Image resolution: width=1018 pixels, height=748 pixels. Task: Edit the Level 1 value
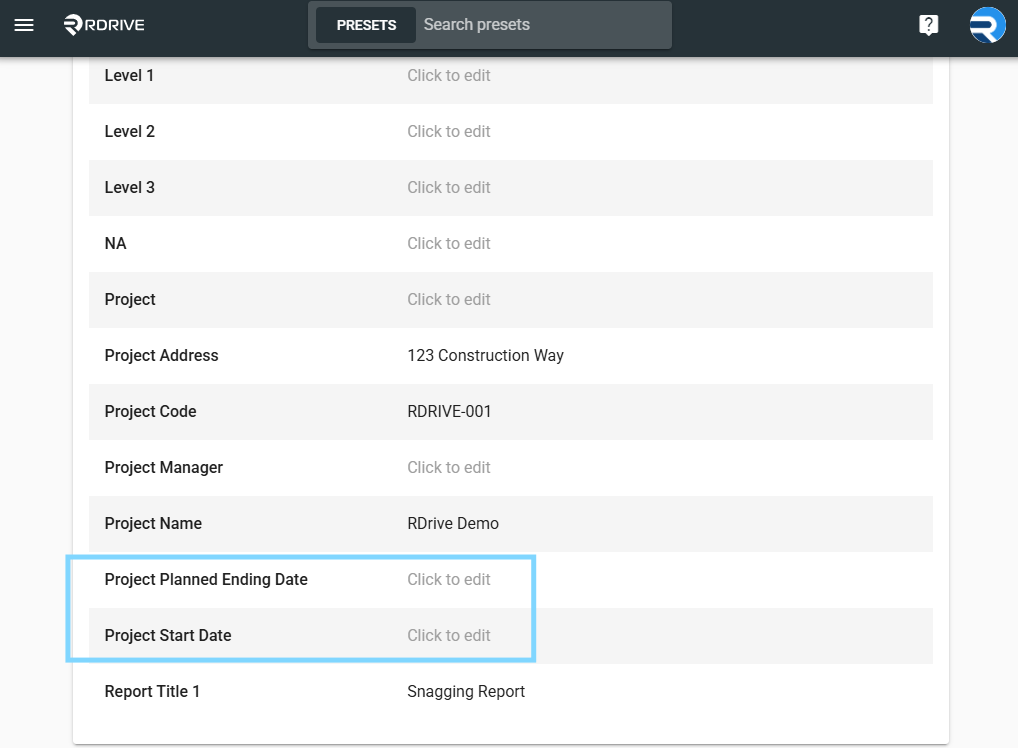click(449, 75)
